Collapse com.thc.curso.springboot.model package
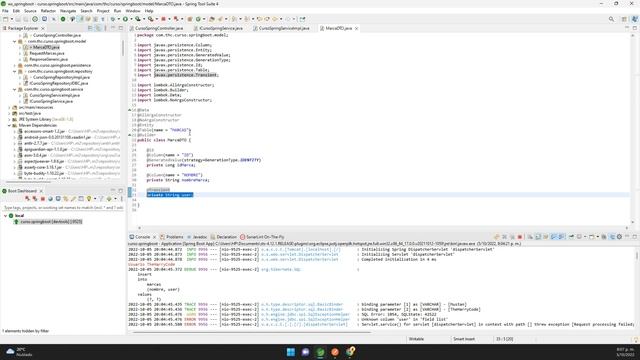 15,41
